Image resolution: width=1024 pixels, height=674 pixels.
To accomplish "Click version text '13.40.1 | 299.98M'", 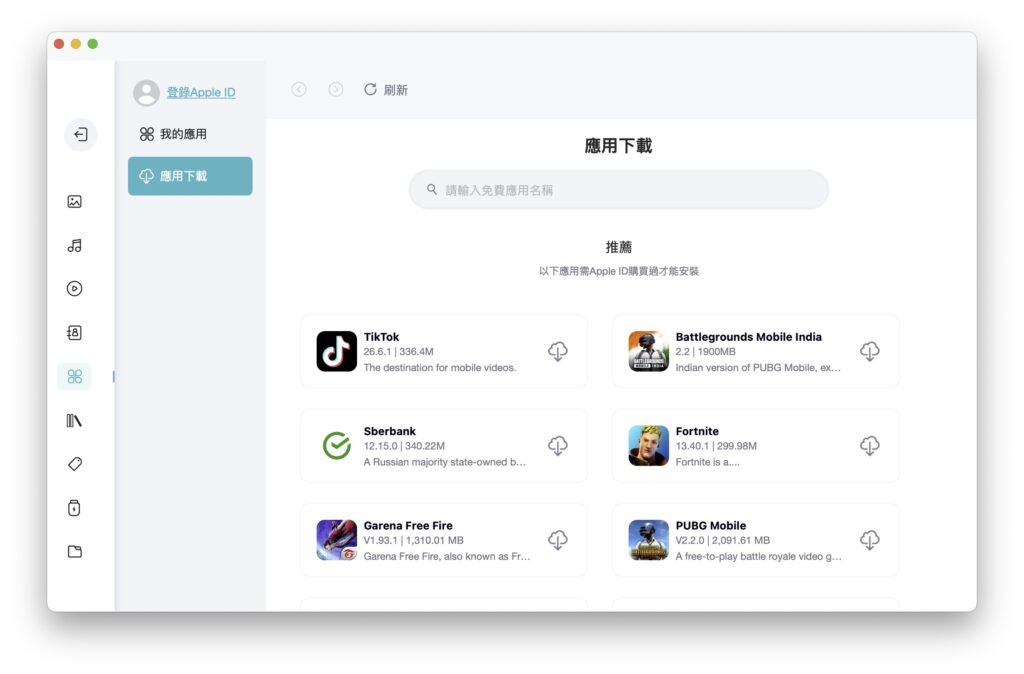I will coord(716,446).
